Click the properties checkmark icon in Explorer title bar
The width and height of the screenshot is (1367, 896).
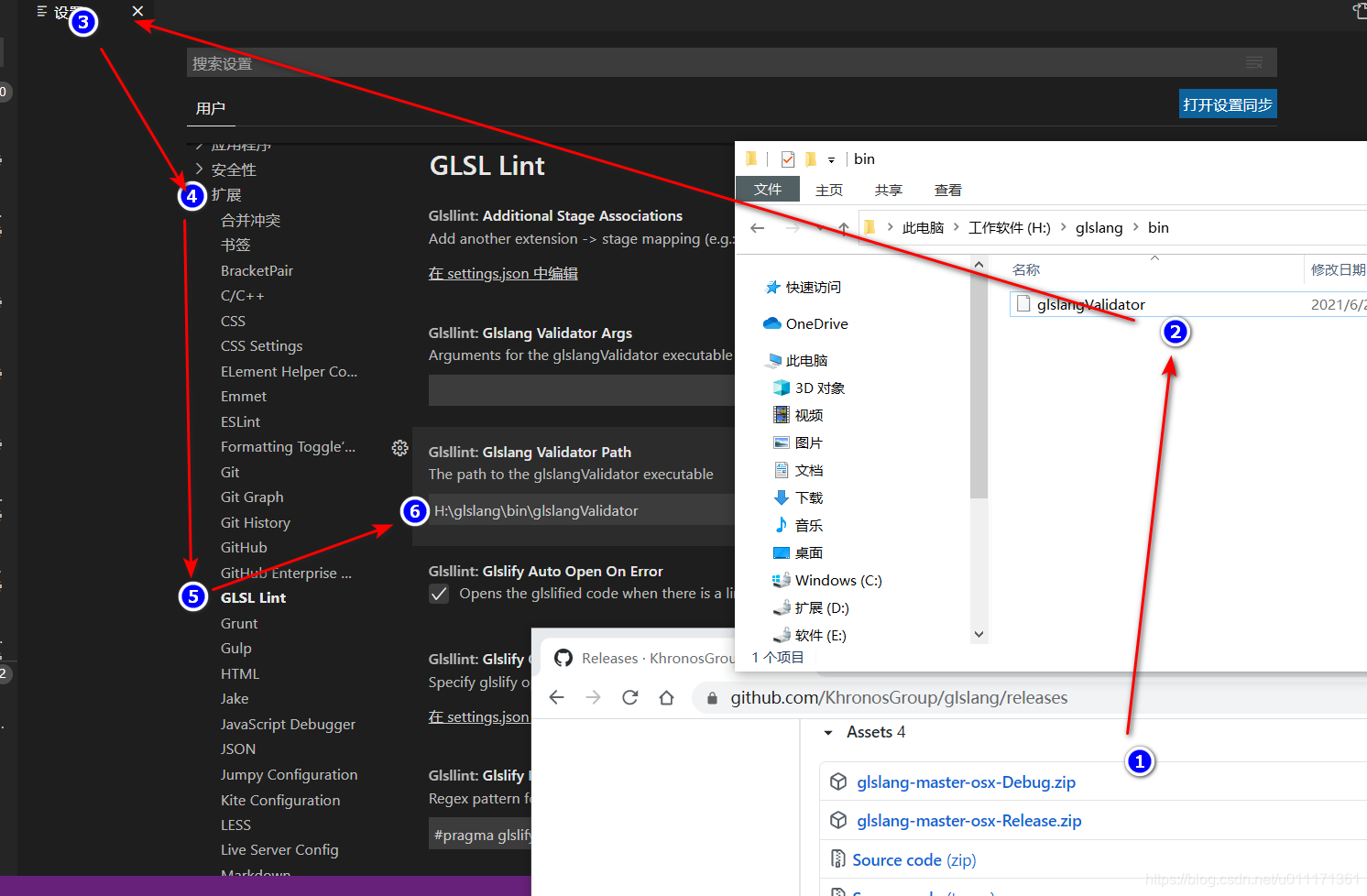pyautogui.click(x=788, y=159)
